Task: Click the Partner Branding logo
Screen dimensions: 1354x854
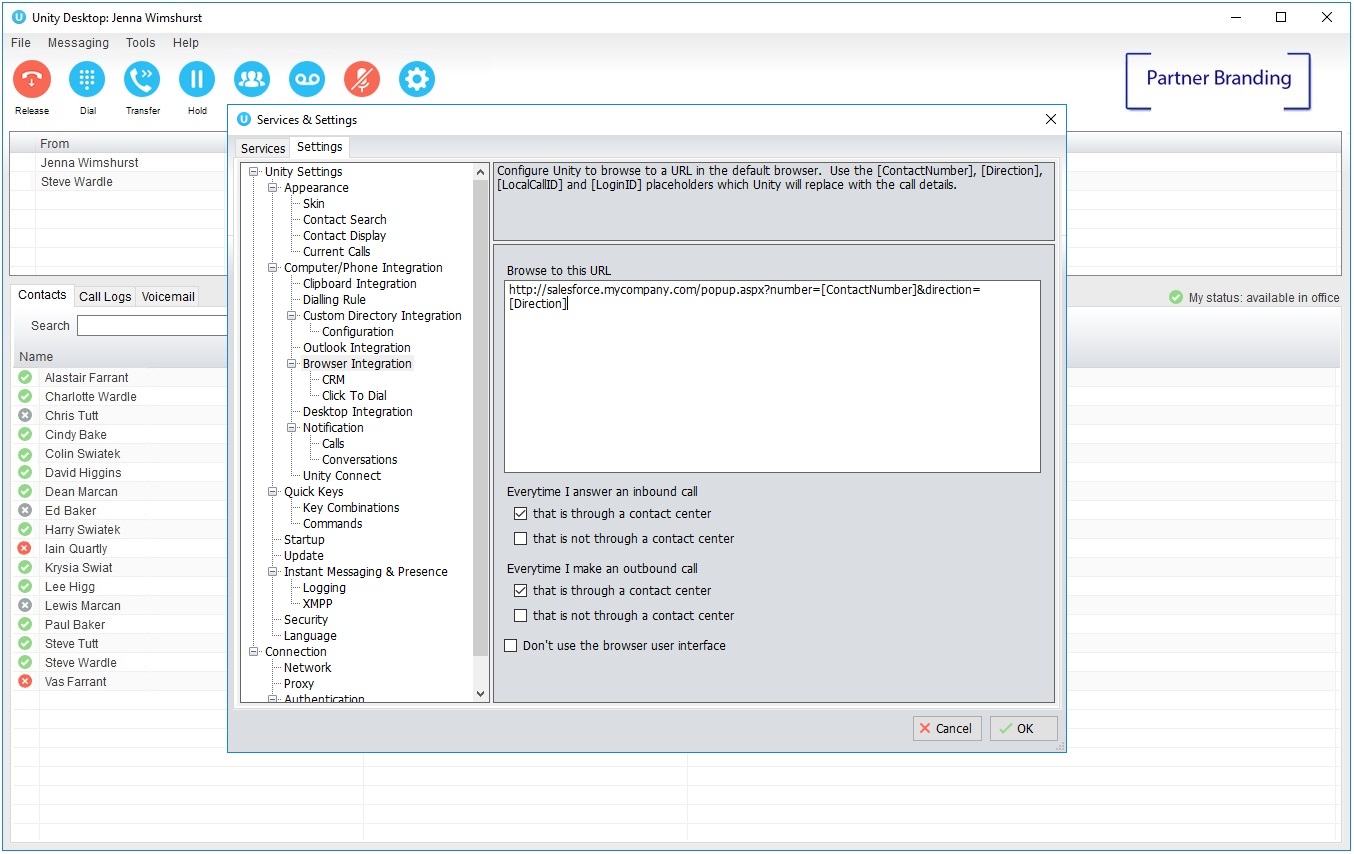Action: [1218, 80]
